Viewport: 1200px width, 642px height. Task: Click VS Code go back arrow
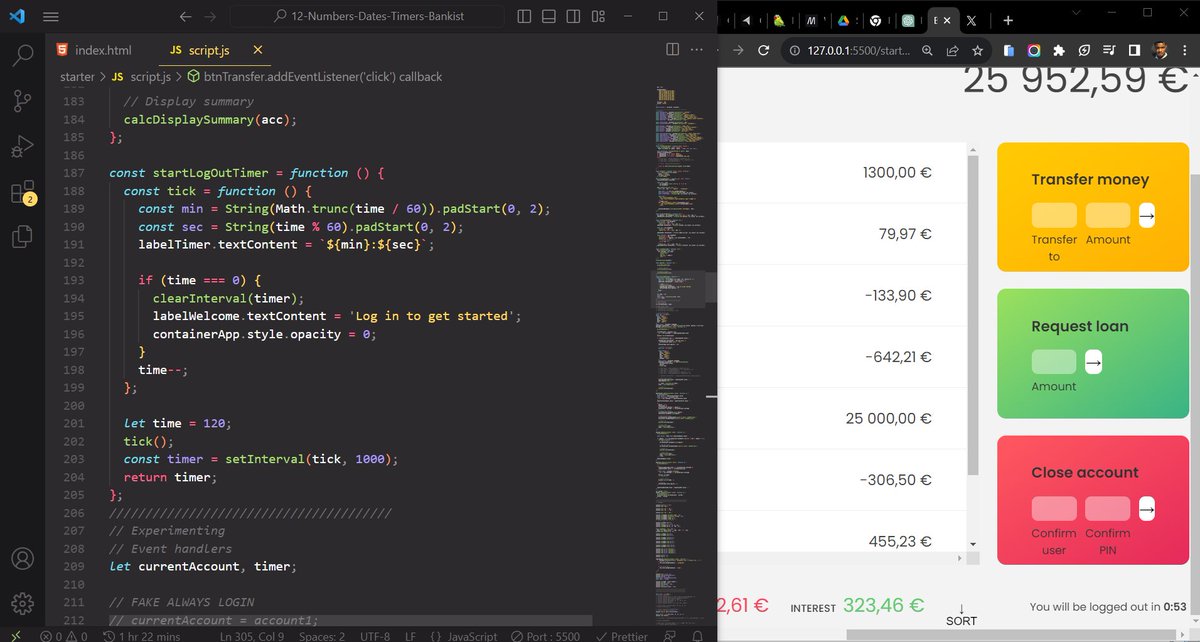pyautogui.click(x=185, y=17)
